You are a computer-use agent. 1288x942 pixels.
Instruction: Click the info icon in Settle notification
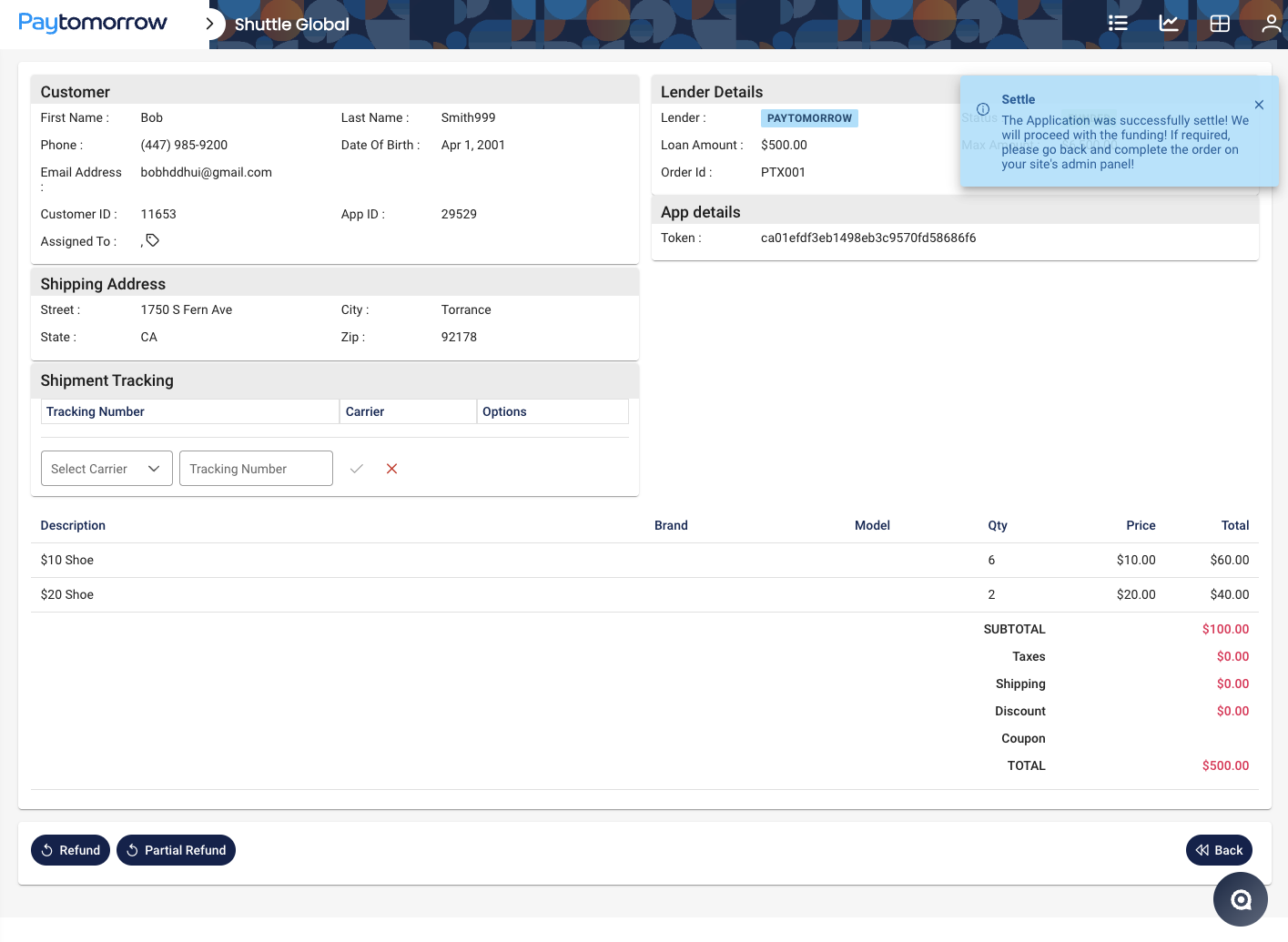coord(983,109)
